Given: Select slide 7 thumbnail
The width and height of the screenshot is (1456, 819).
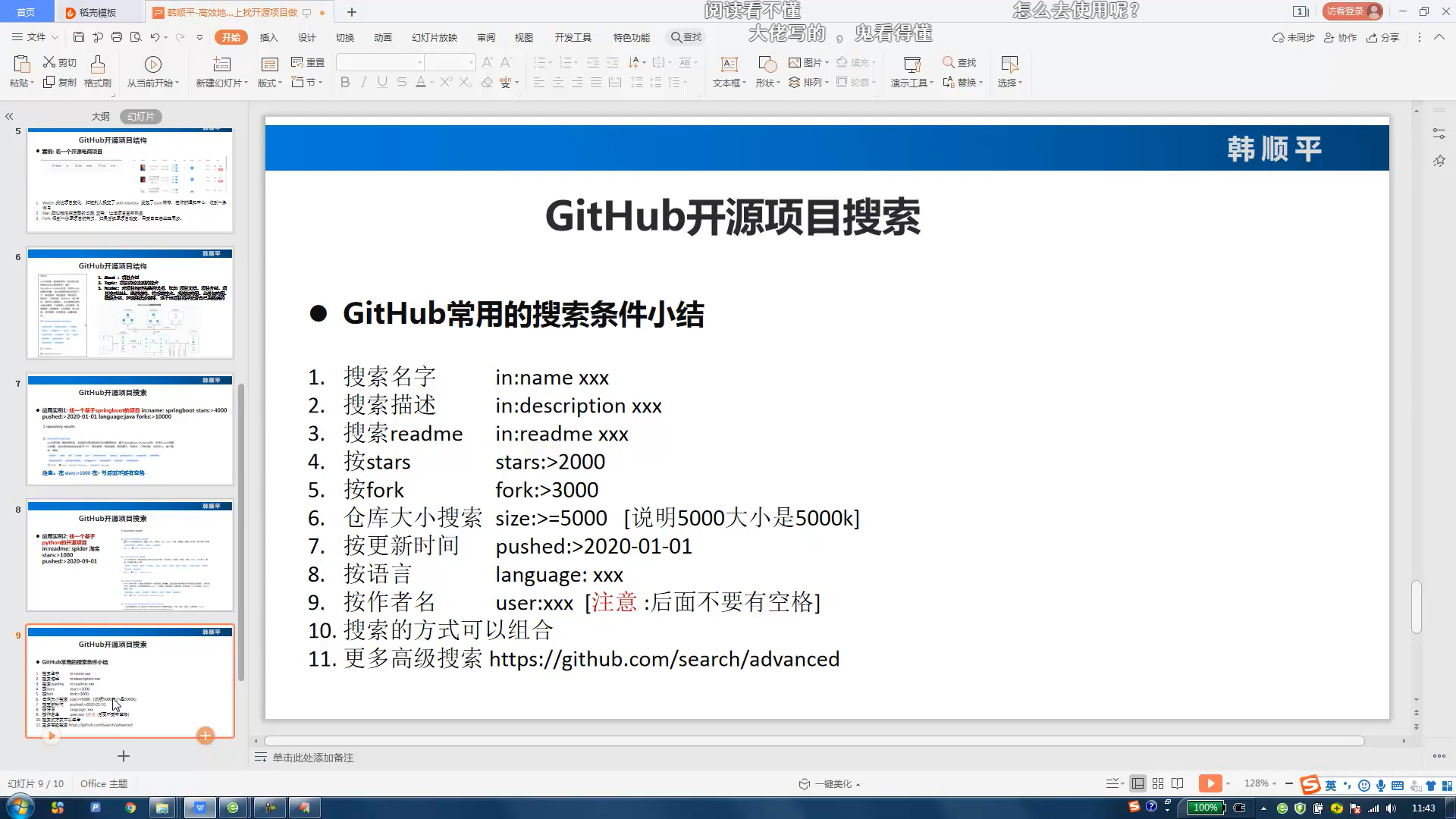Looking at the screenshot, I should [130, 429].
